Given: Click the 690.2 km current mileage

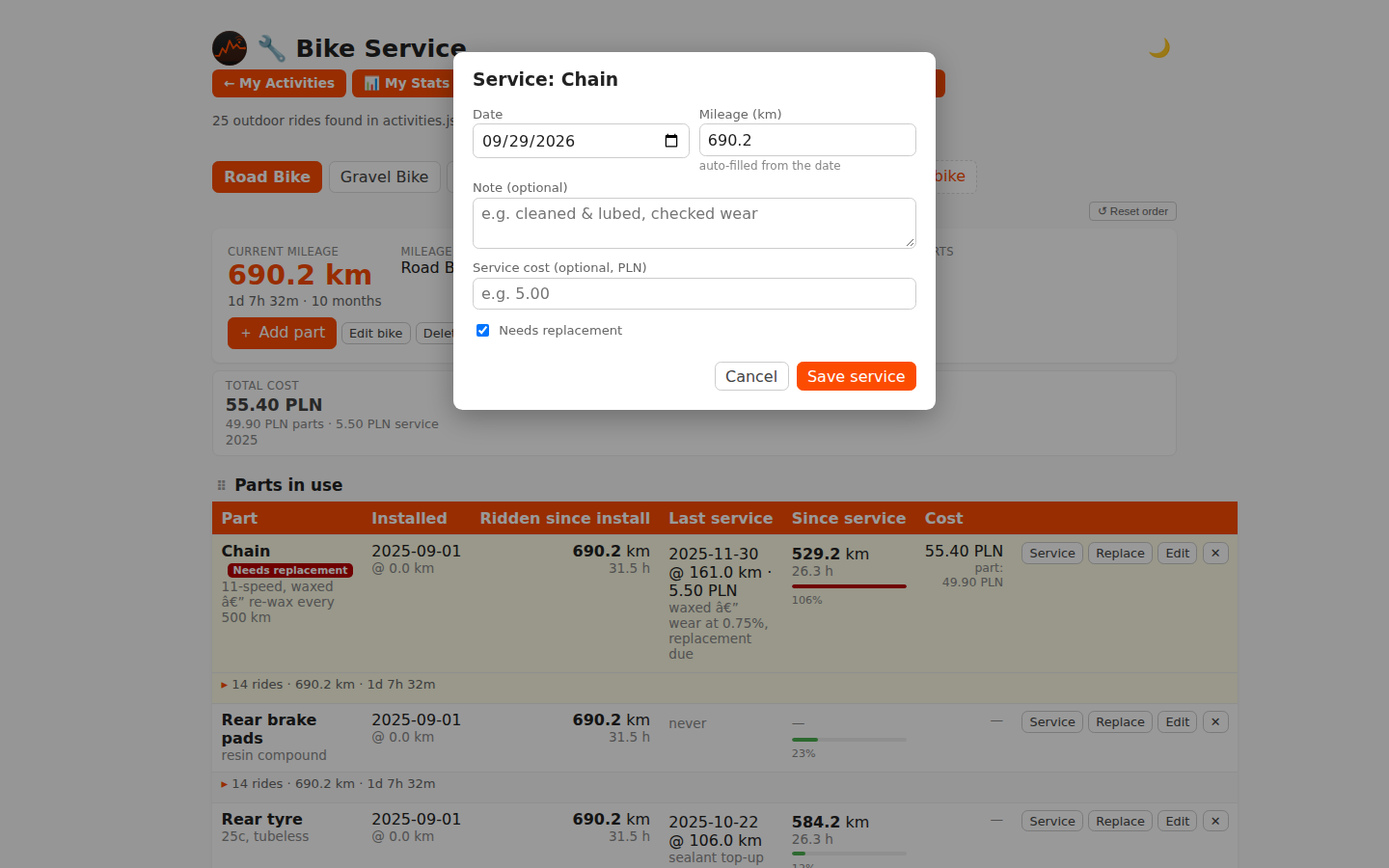Looking at the screenshot, I should [x=300, y=275].
